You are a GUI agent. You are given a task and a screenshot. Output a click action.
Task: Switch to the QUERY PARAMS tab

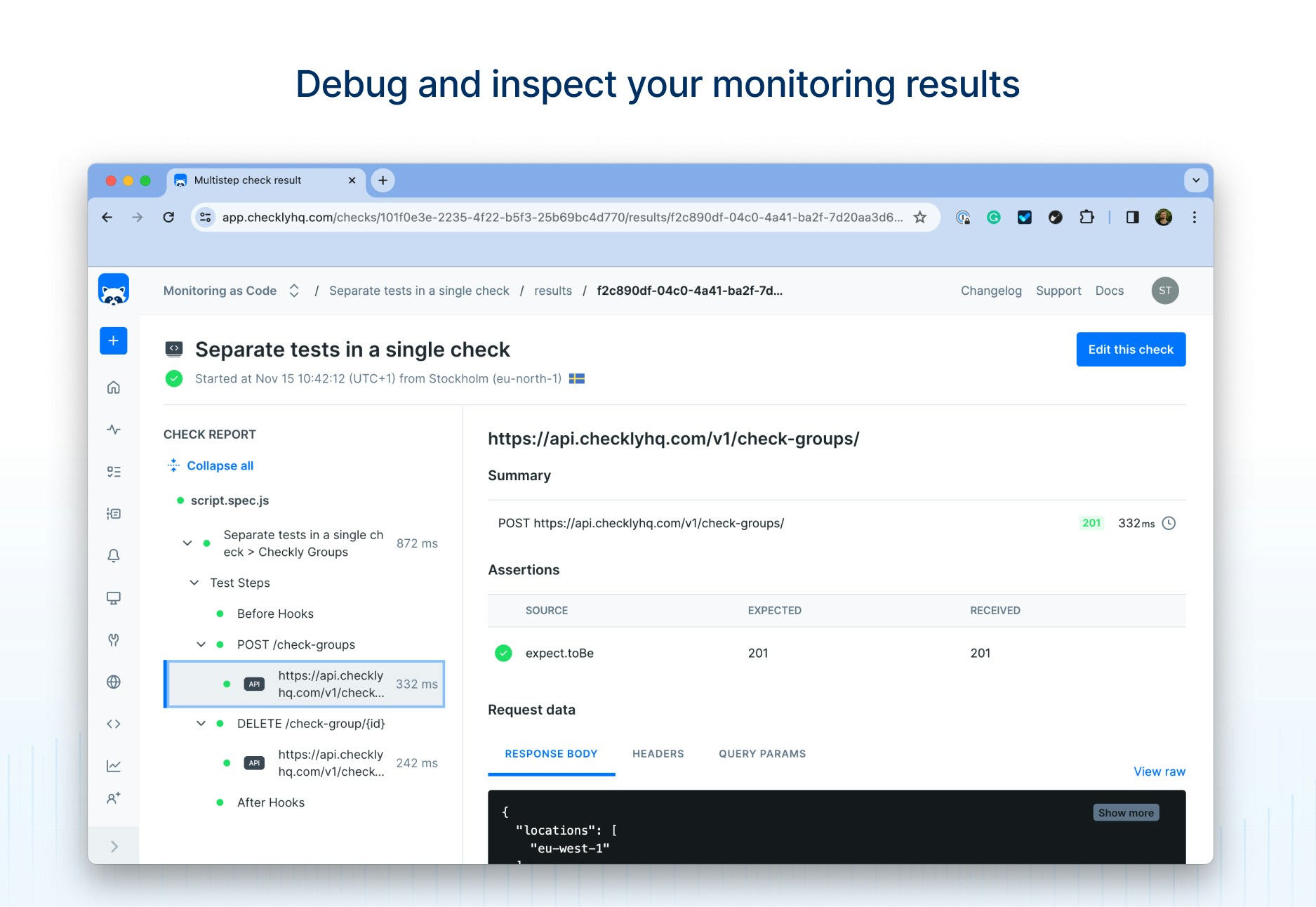(x=762, y=754)
